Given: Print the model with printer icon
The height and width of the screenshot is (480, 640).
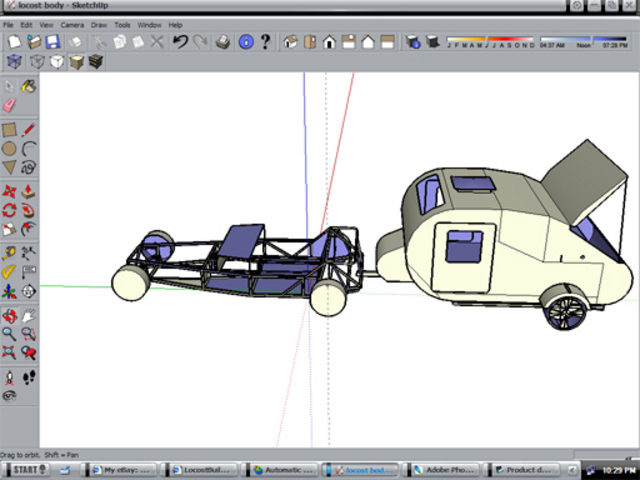Looking at the screenshot, I should [223, 42].
